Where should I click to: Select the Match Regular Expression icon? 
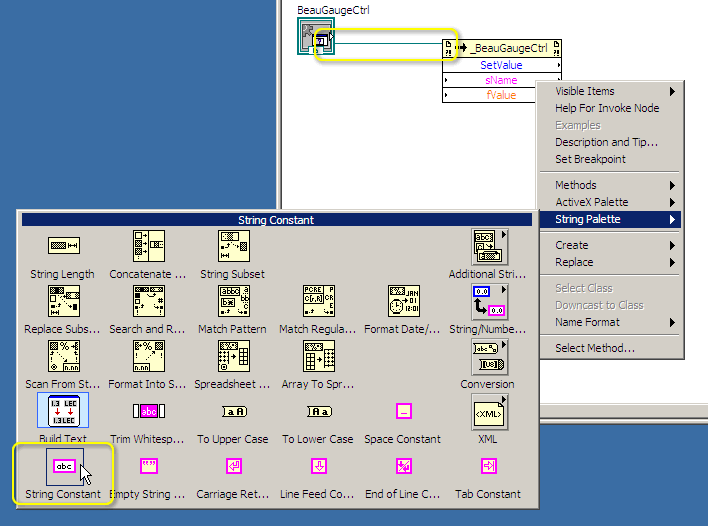pyautogui.click(x=318, y=301)
